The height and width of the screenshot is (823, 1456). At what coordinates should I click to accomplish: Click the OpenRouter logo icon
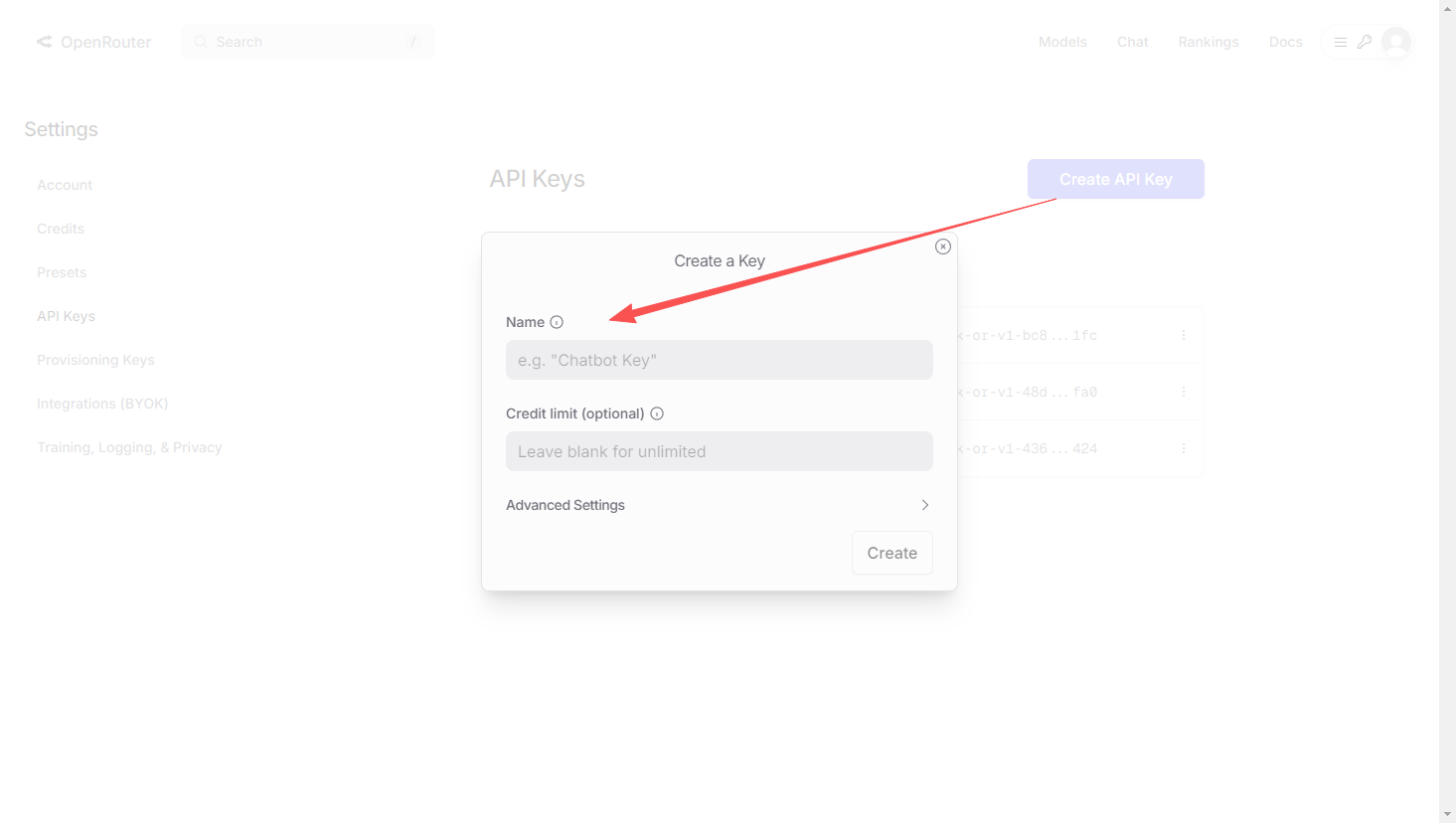(x=45, y=42)
